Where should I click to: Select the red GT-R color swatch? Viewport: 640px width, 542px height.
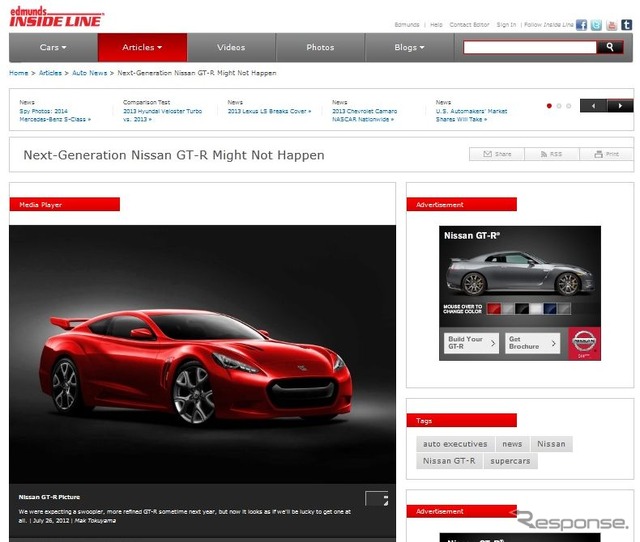[x=494, y=309]
